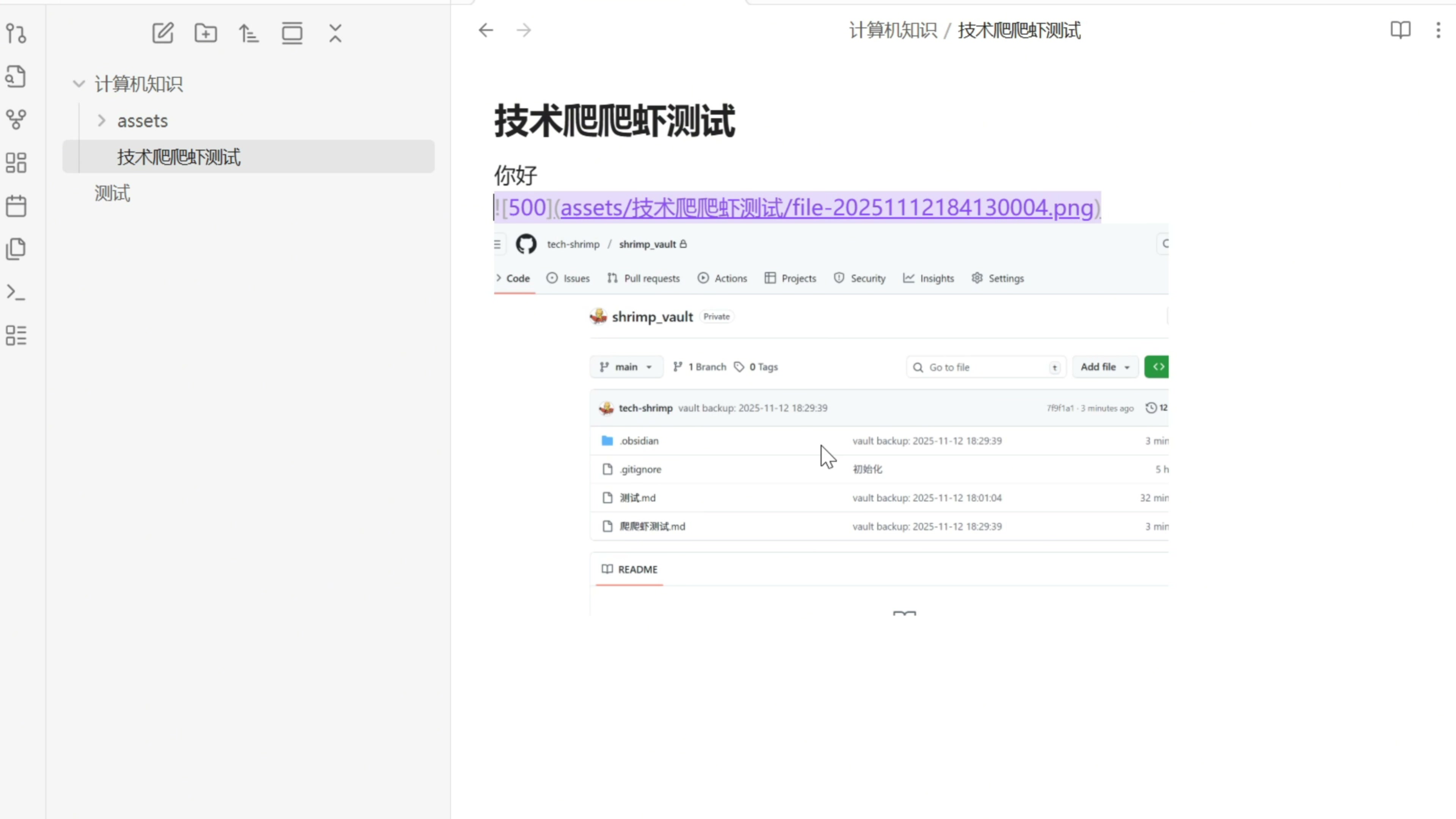Navigate back in note history
Image resolution: width=1456 pixels, height=819 pixels.
[485, 30]
